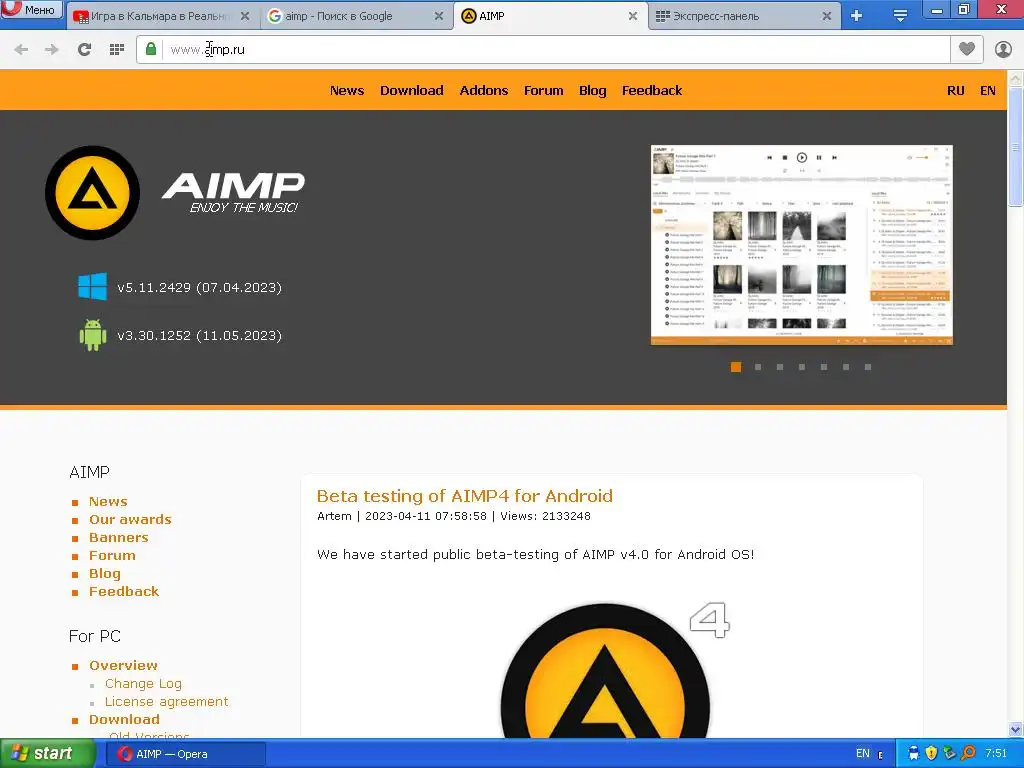Click the green padlock security icon
The height and width of the screenshot is (768, 1024).
point(151,50)
